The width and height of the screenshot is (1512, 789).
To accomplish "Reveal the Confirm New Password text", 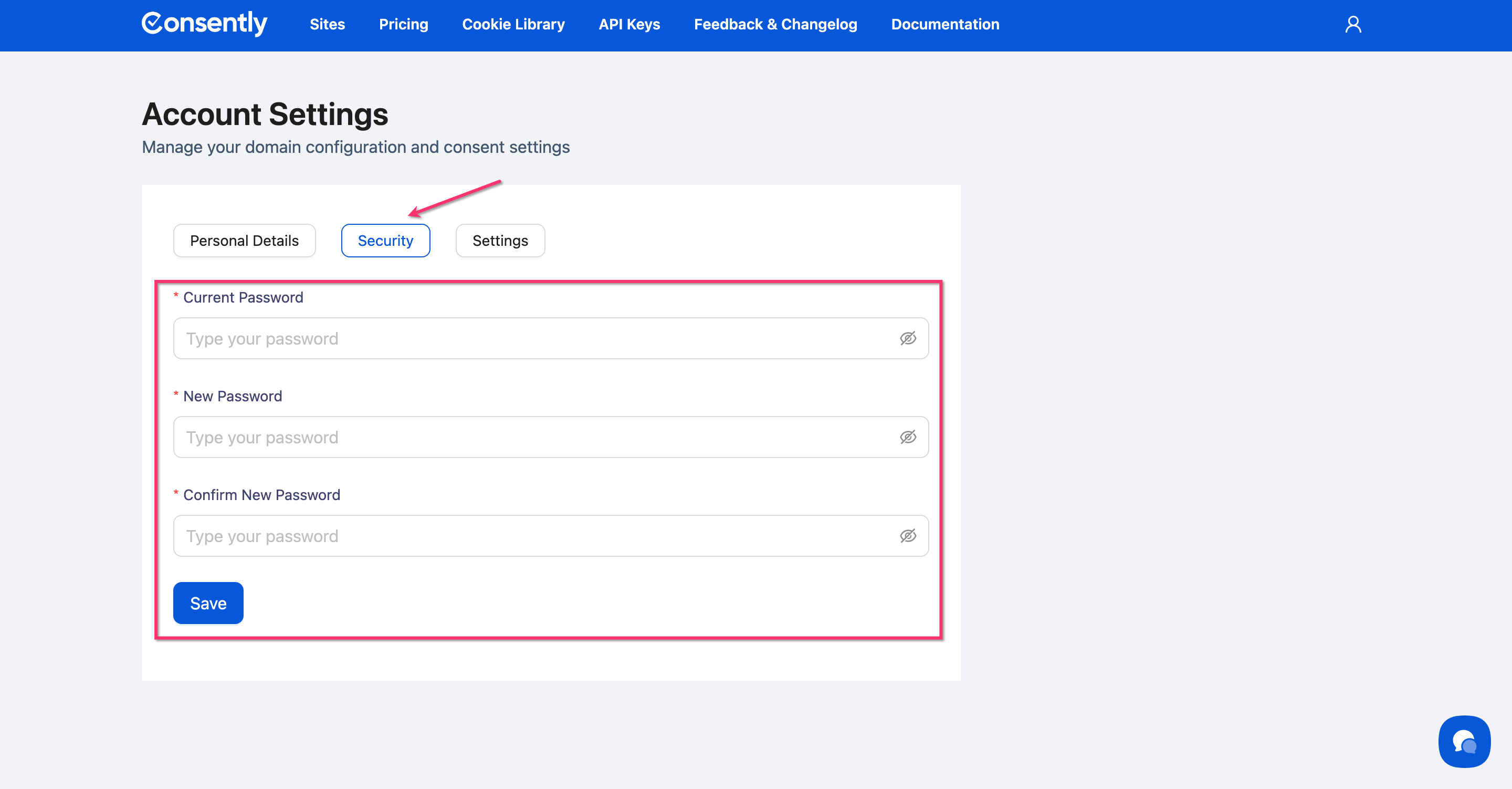I will (x=907, y=536).
